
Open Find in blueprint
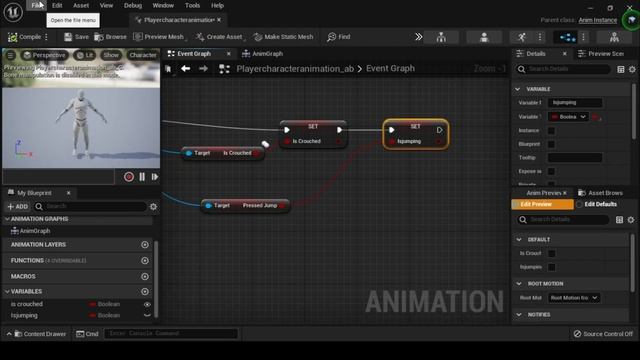(339, 37)
